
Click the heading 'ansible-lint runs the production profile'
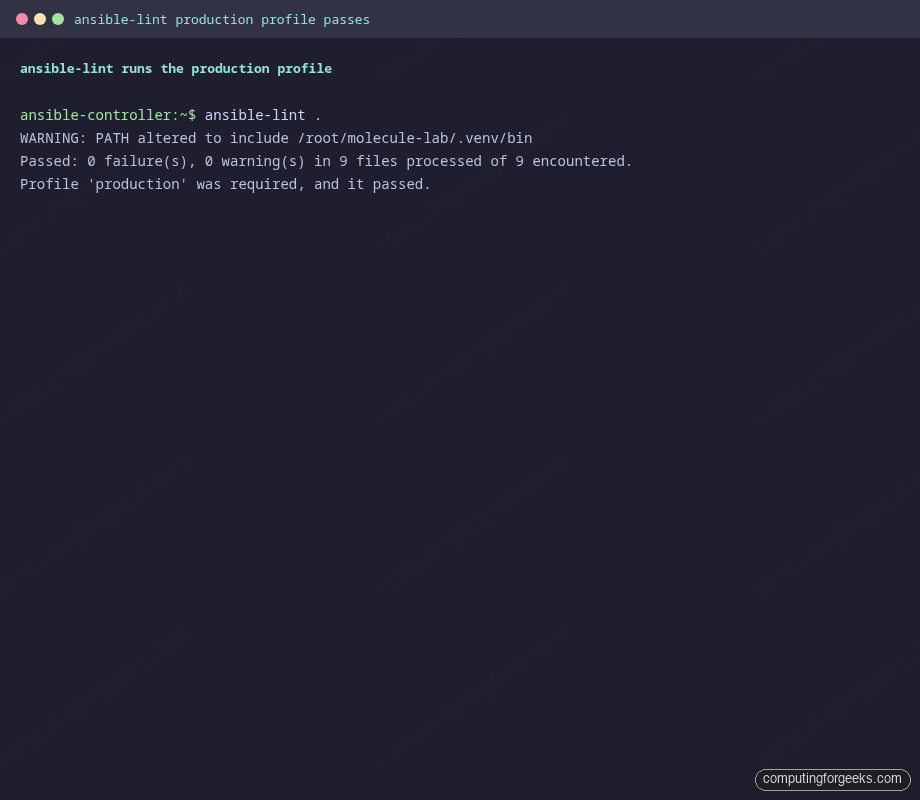point(176,68)
